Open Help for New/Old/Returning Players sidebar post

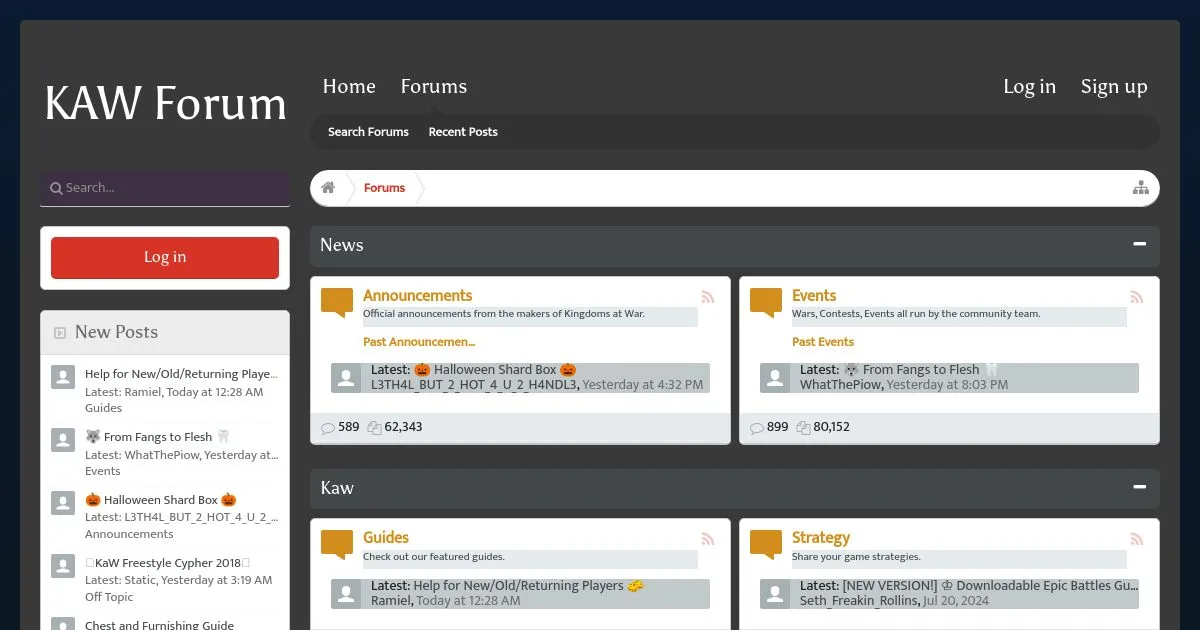[x=181, y=375]
